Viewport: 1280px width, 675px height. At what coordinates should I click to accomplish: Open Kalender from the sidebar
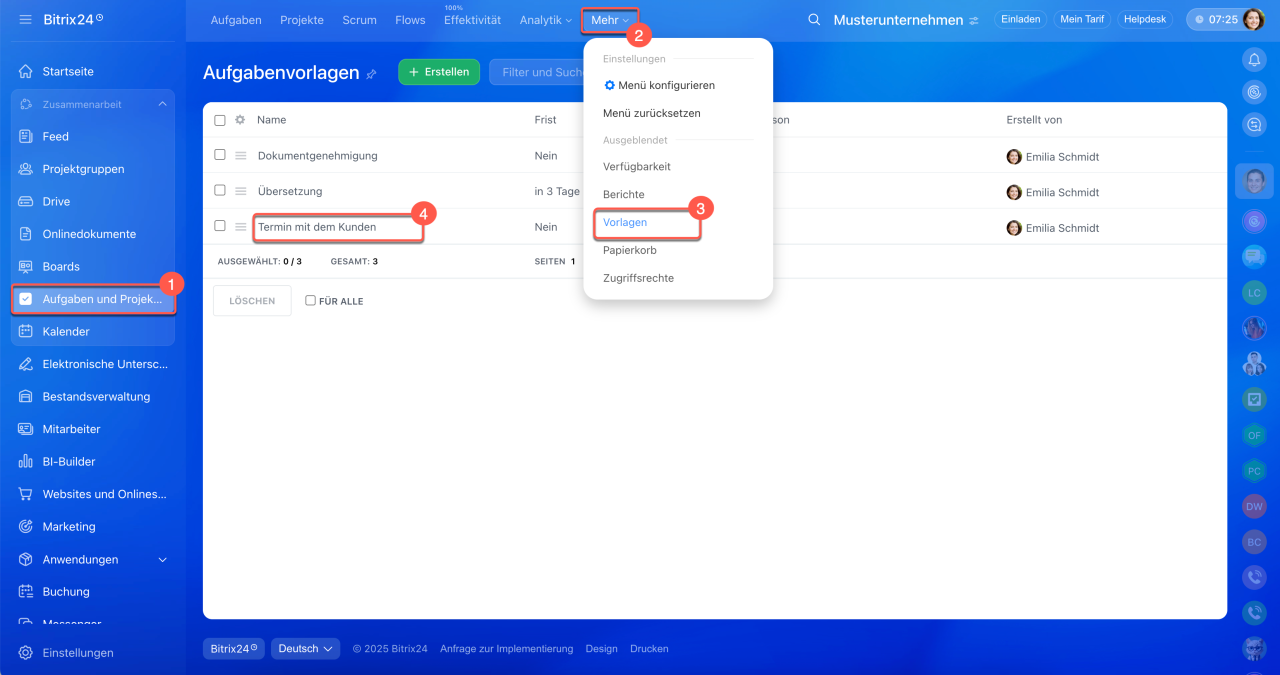pos(66,331)
